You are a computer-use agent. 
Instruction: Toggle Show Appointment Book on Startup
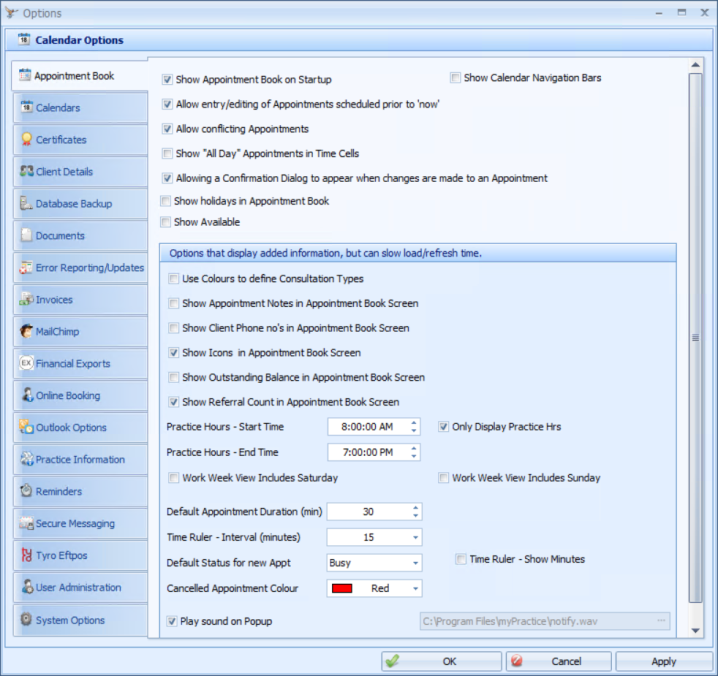tap(167, 80)
